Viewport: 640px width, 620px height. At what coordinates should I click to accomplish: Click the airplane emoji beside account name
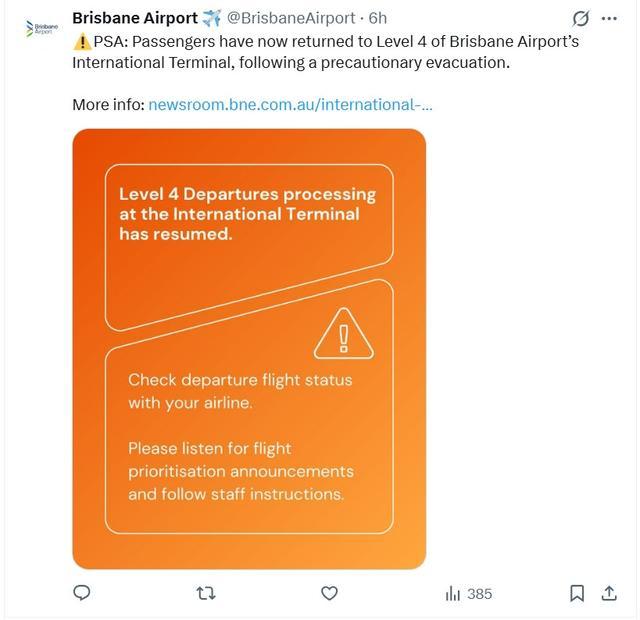(212, 18)
